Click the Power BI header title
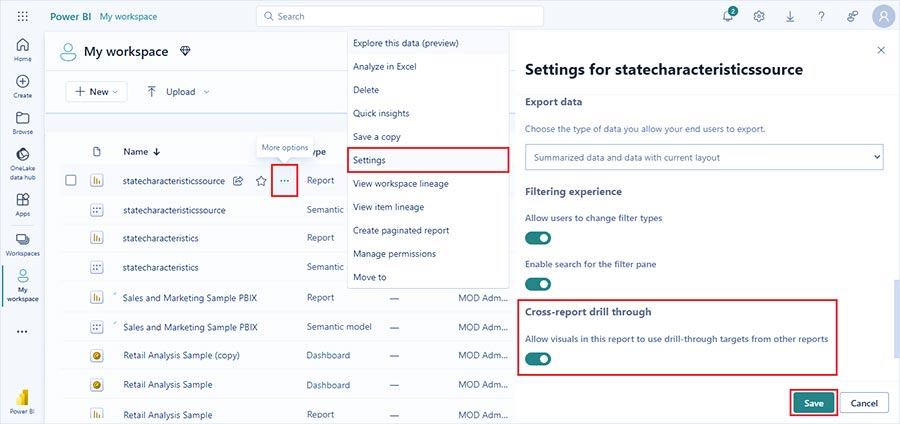This screenshot has width=900, height=424. (72, 17)
